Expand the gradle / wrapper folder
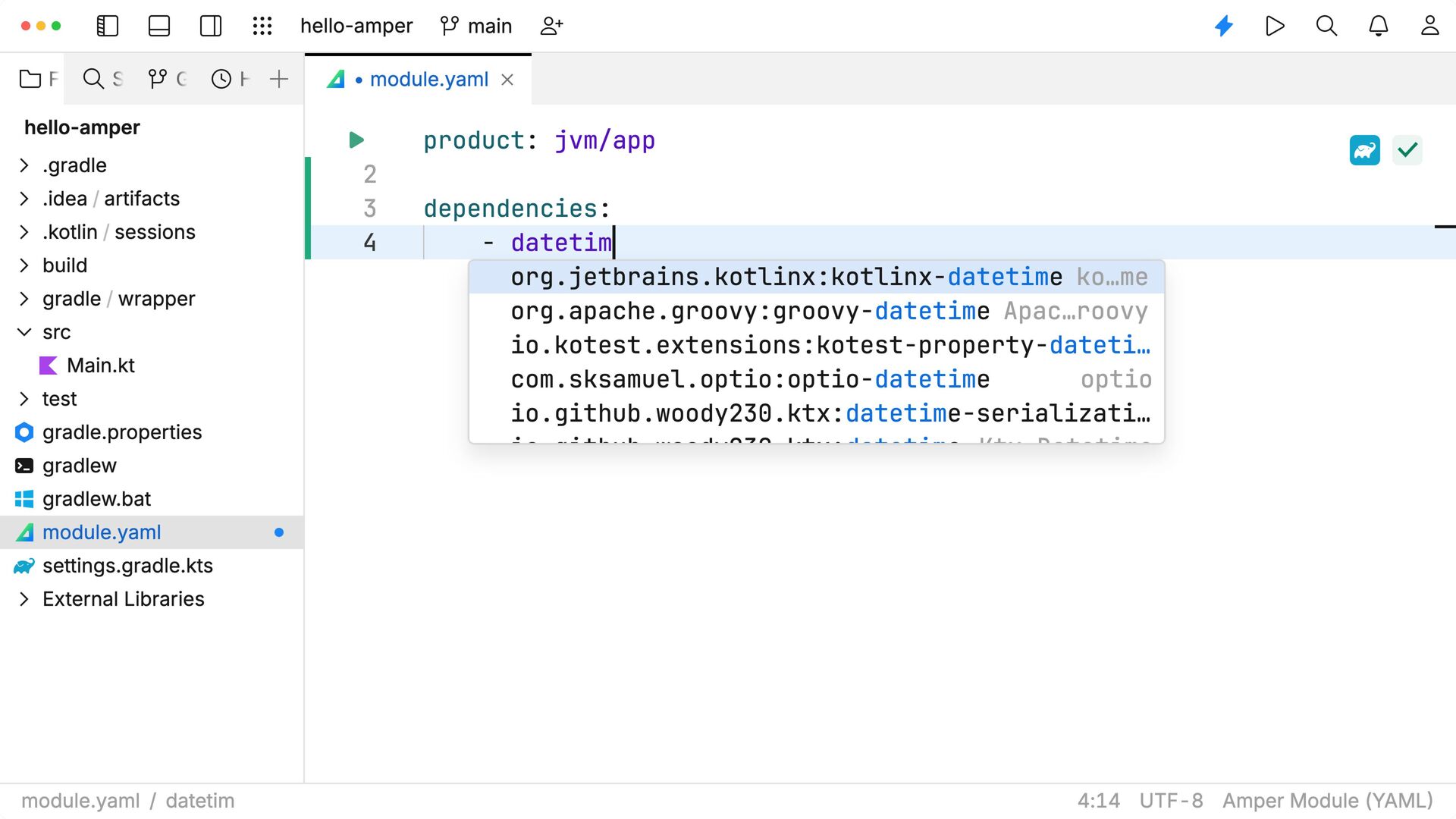Viewport: 1456px width, 819px height. (x=24, y=299)
